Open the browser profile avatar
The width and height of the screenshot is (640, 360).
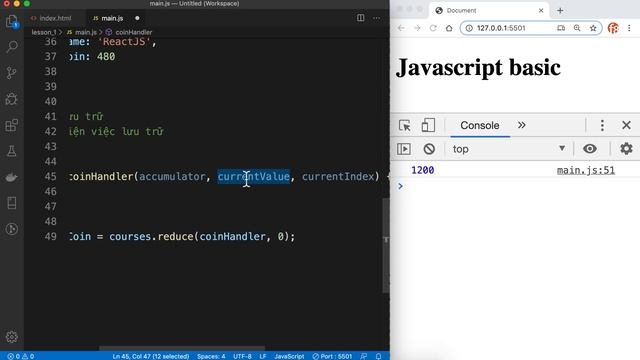(x=613, y=28)
